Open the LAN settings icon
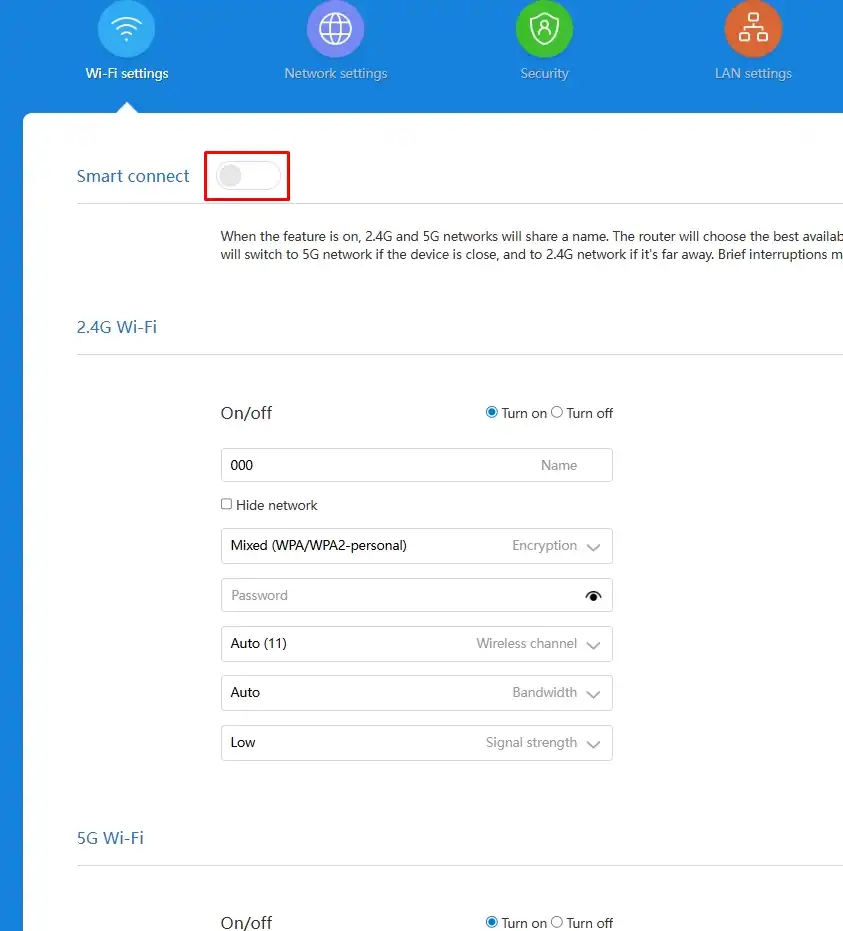 753,30
